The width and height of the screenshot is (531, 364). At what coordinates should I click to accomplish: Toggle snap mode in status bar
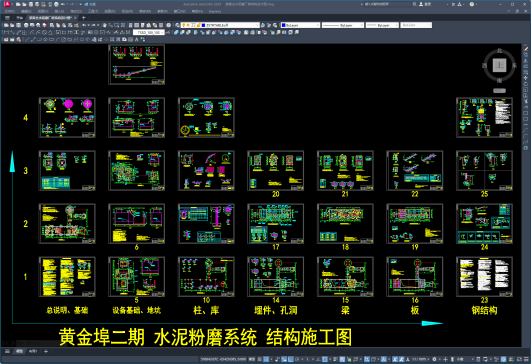(266, 359)
